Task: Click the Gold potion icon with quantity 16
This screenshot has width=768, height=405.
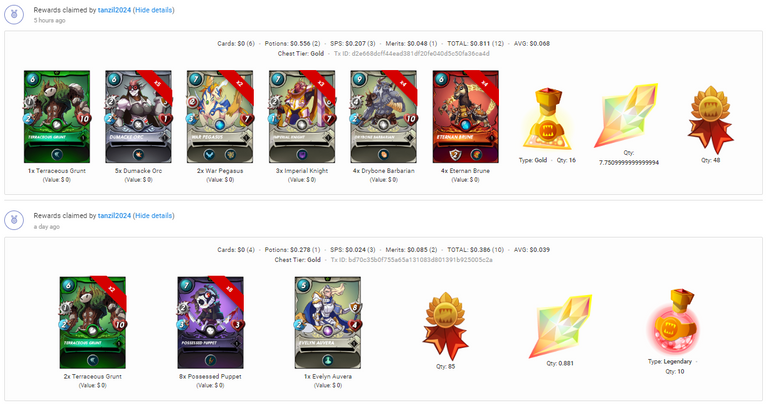Action: [547, 119]
